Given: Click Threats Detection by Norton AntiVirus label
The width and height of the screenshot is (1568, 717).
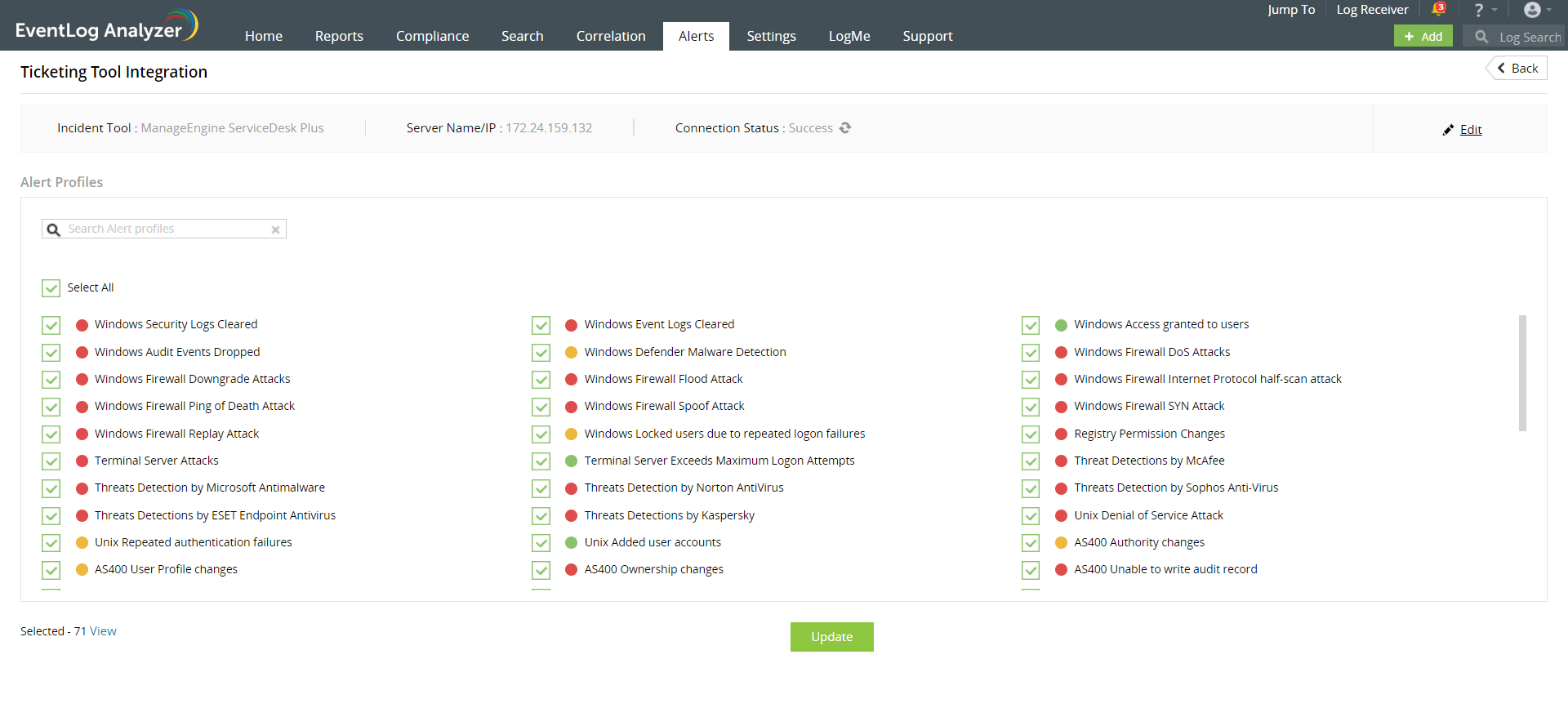Looking at the screenshot, I should pos(684,488).
